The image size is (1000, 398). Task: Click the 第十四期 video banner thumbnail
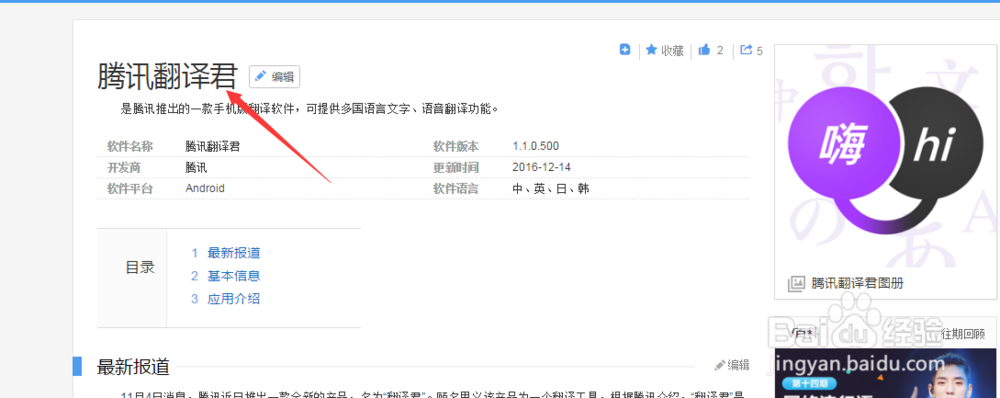point(885,373)
